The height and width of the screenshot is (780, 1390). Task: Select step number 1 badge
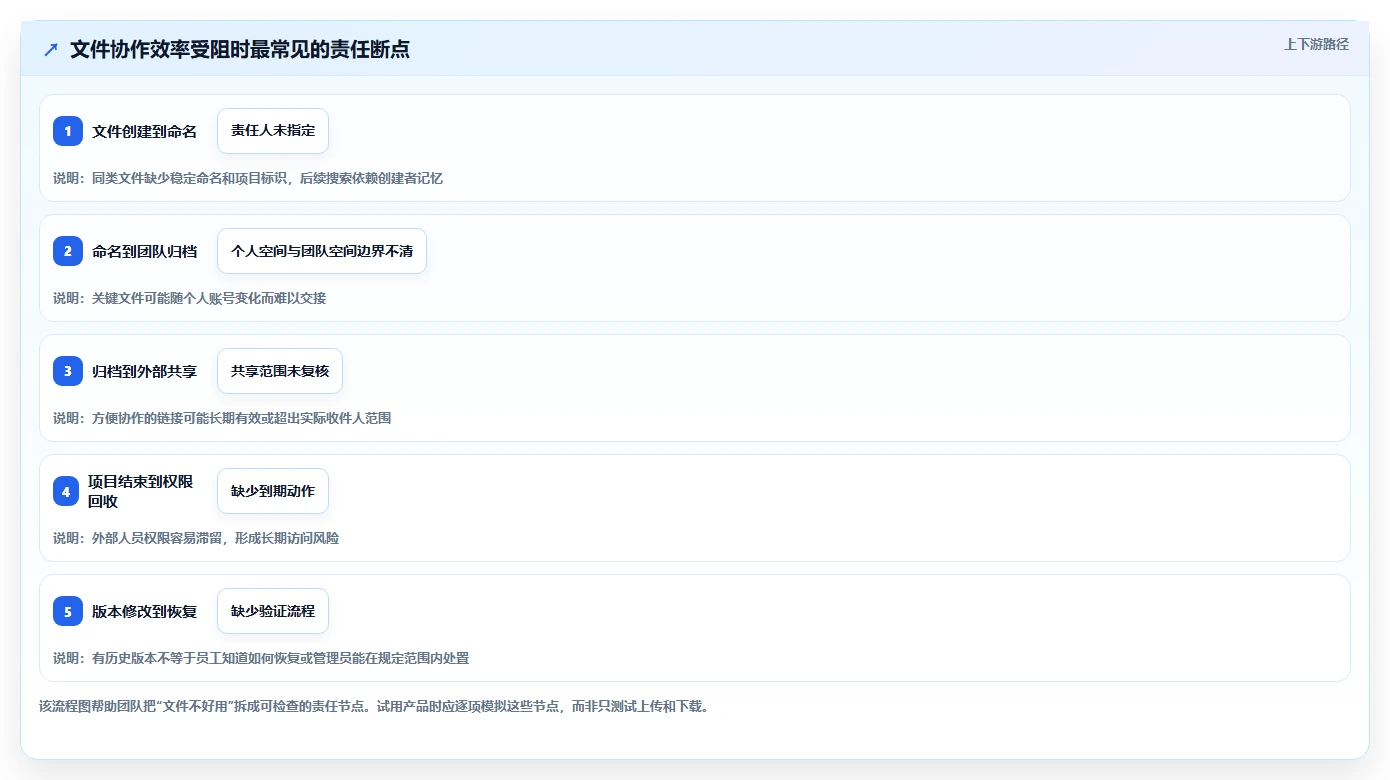(68, 131)
